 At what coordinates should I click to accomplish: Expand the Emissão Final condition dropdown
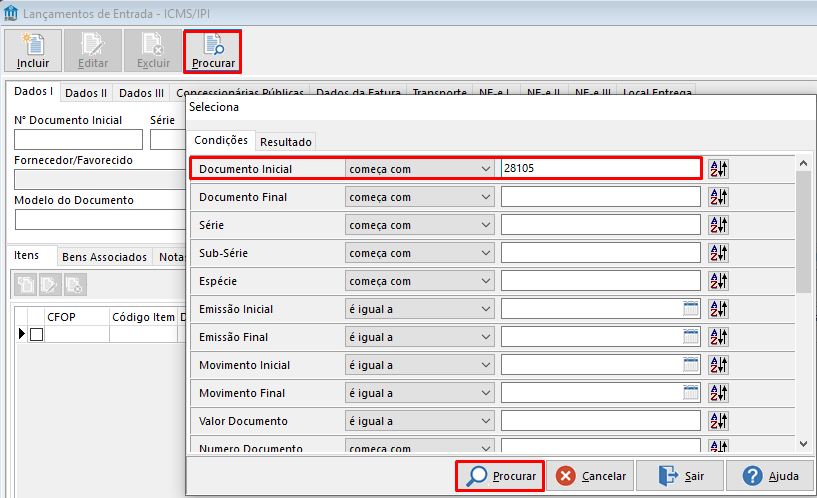point(486,338)
